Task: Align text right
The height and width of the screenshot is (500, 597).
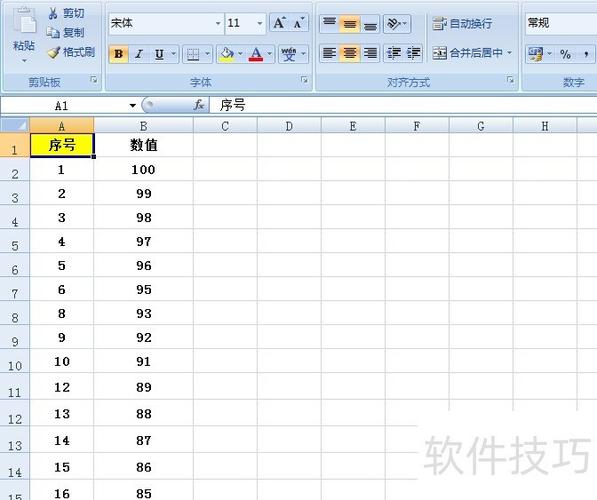Action: (370, 53)
